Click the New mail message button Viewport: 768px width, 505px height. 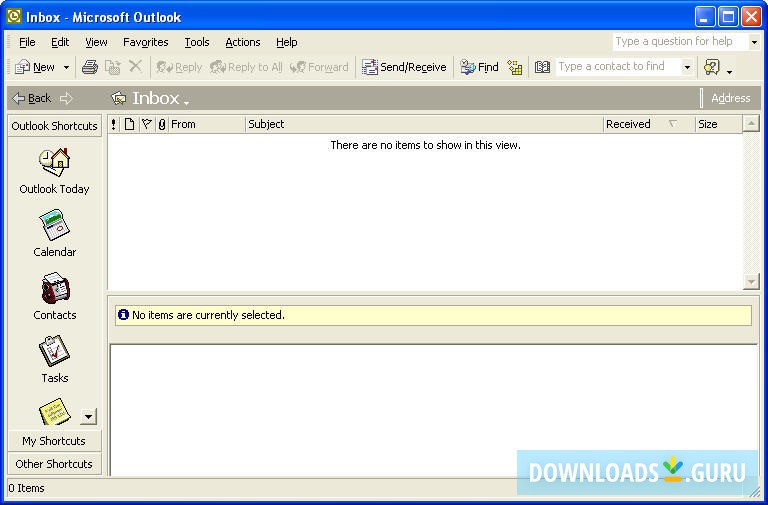(x=34, y=67)
